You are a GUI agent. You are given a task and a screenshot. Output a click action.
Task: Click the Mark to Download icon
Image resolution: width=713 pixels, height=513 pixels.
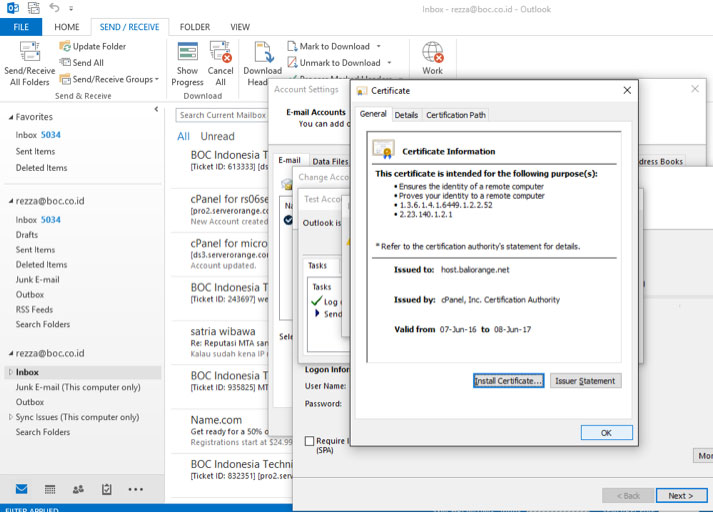[x=292, y=46]
